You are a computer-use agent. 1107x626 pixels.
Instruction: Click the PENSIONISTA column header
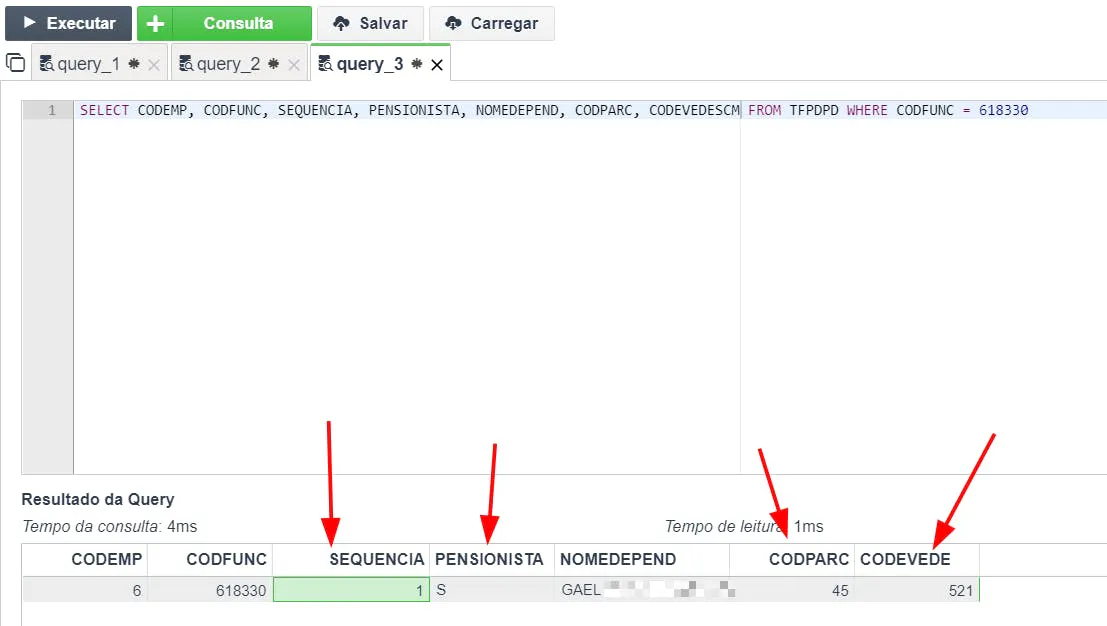(x=489, y=559)
